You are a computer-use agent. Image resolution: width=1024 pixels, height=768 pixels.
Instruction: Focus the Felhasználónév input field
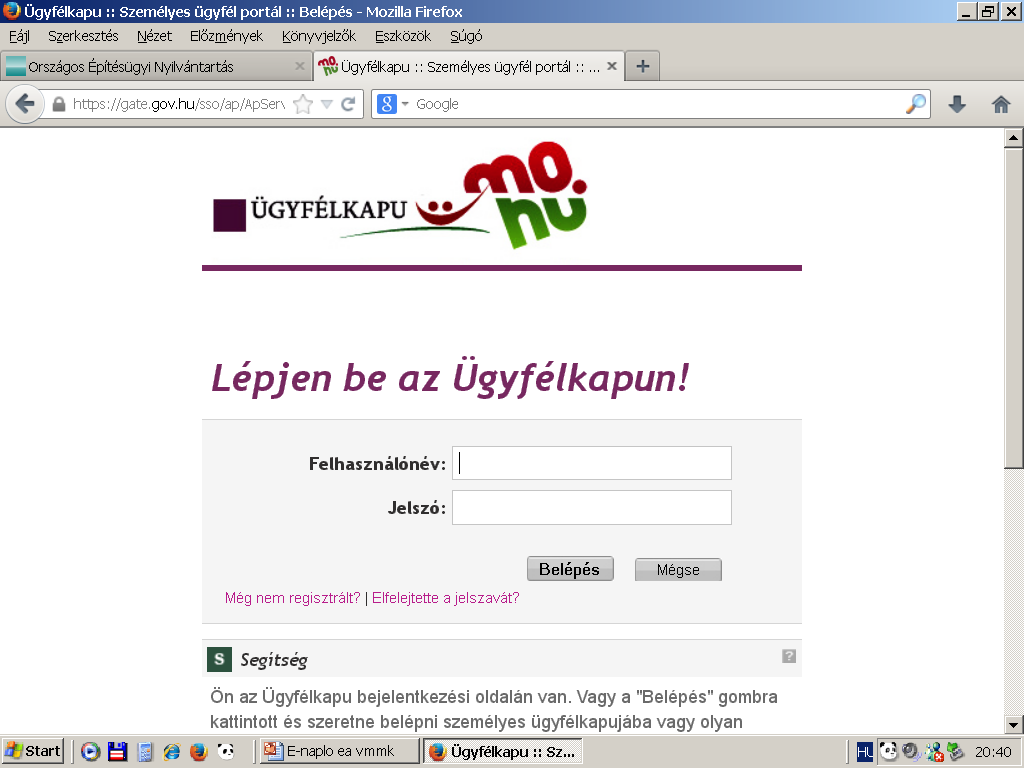pyautogui.click(x=592, y=463)
